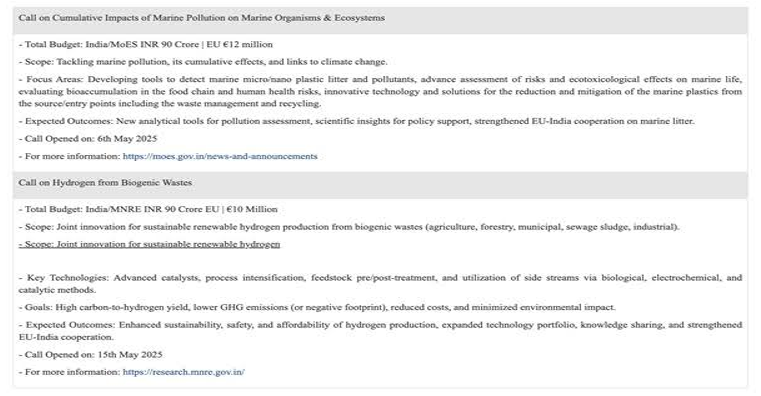This screenshot has height=396, width=761.
Task: Click the Call Opened on 15th May 2025 text
Action: click(x=90, y=355)
